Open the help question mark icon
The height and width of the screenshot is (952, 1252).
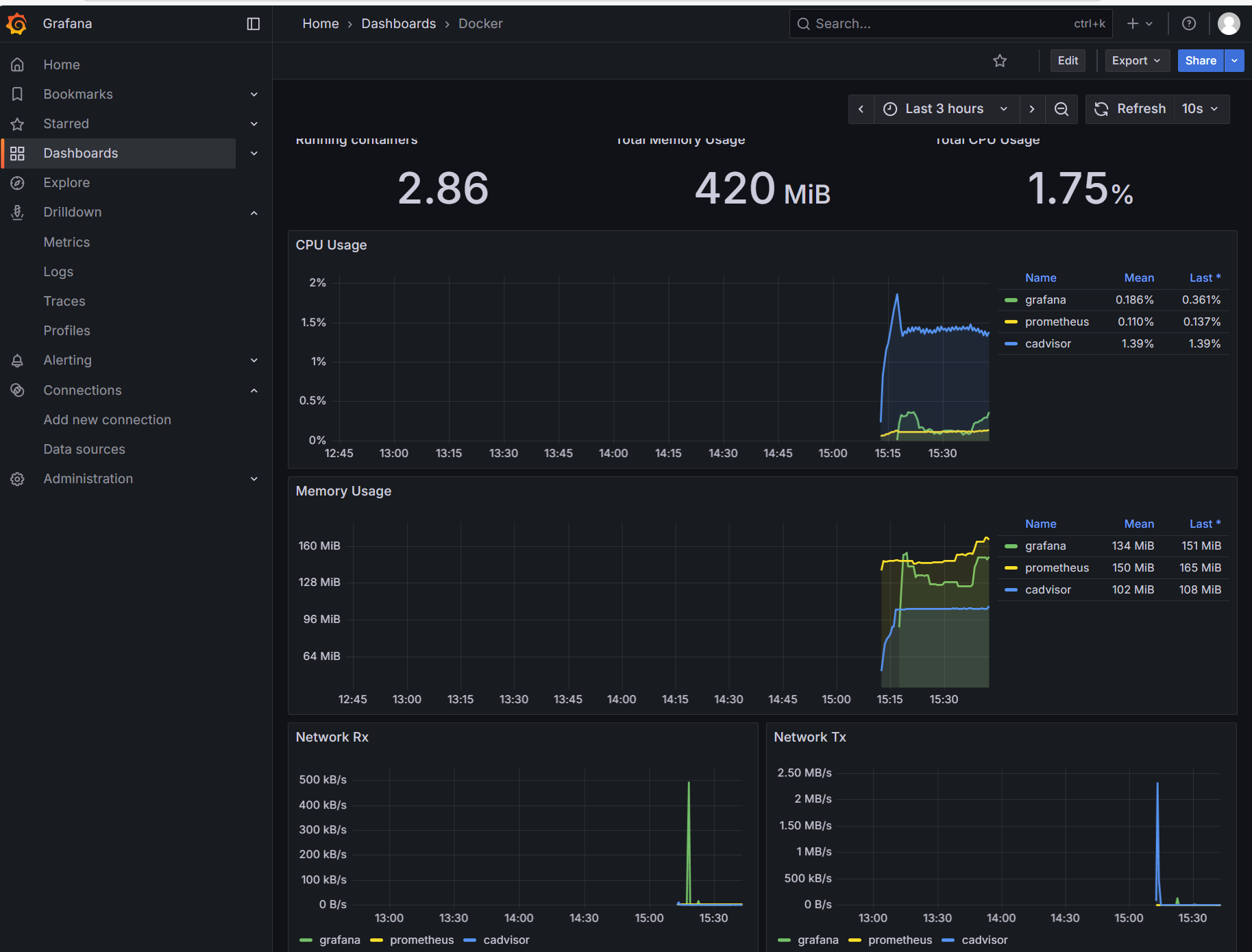tap(1189, 24)
